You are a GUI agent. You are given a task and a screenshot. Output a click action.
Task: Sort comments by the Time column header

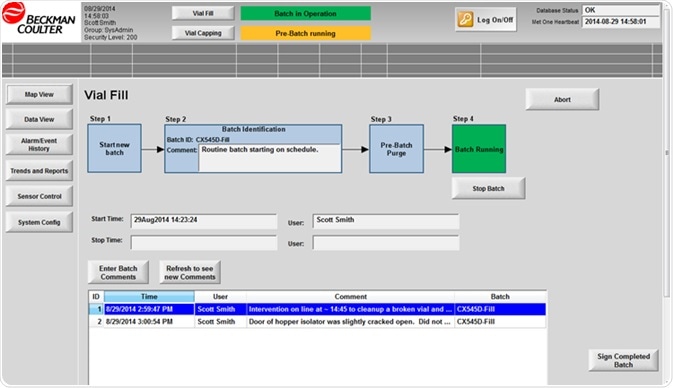click(149, 297)
